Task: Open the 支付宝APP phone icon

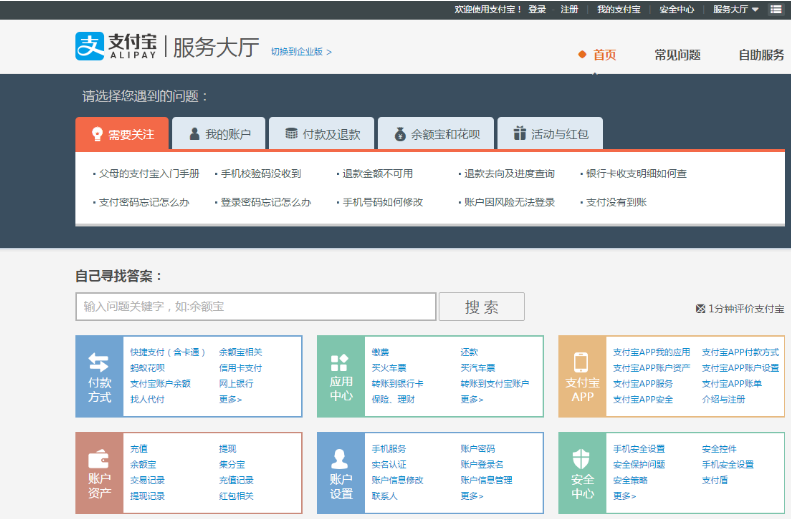Action: pyautogui.click(x=582, y=364)
